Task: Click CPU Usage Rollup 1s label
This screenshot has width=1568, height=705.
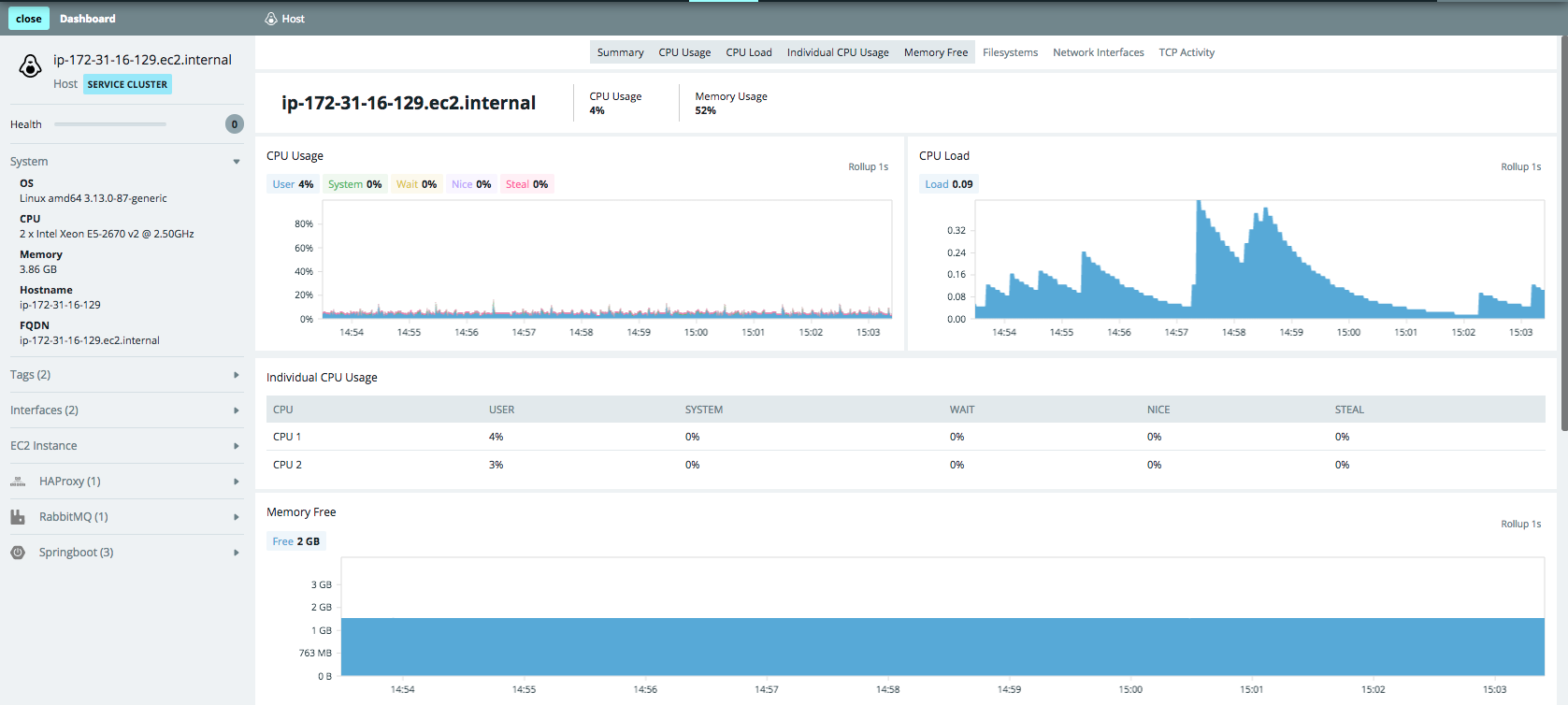Action: (868, 167)
